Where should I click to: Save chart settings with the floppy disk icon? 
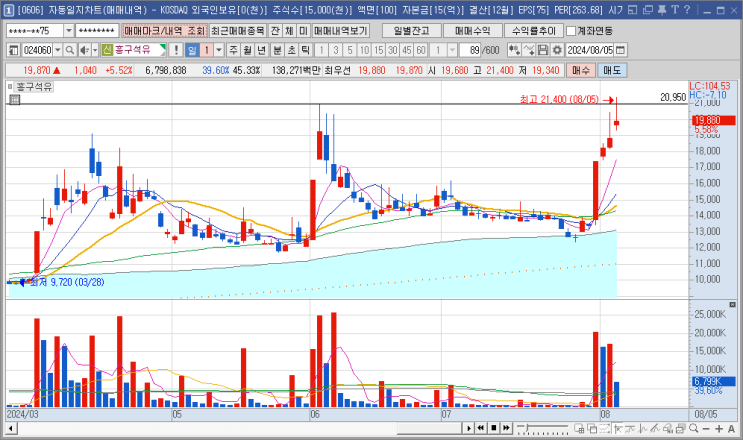(543, 50)
